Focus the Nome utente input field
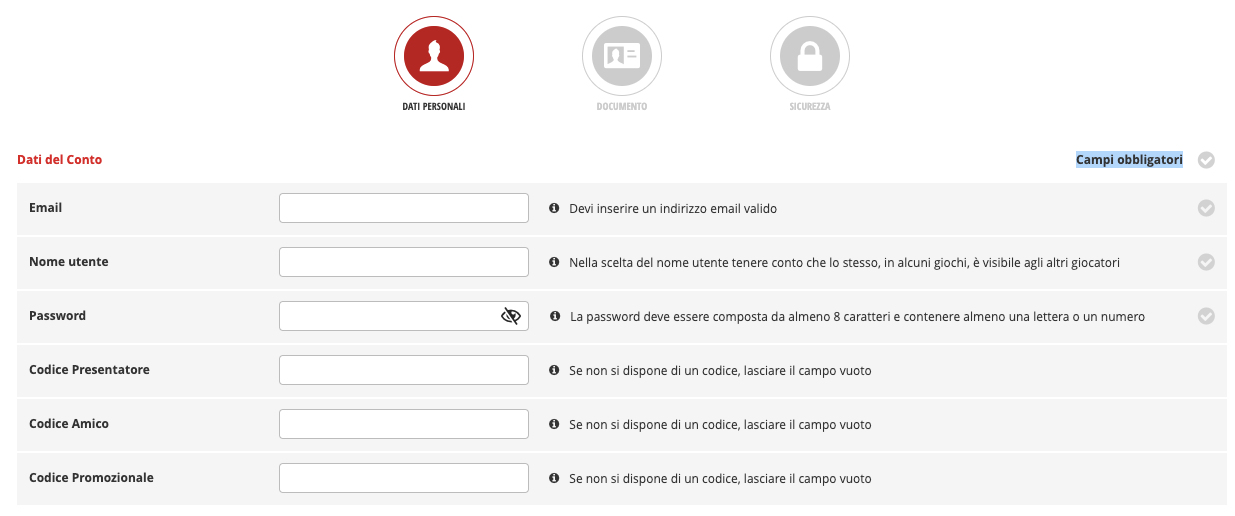1235x516 pixels. 404,262
